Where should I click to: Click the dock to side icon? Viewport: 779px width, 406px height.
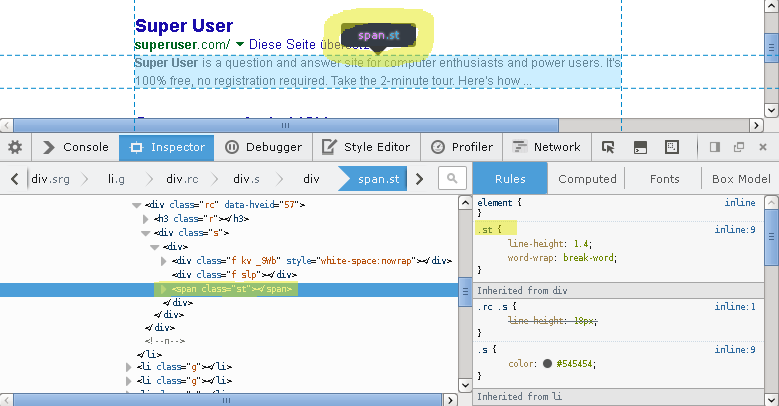pos(715,147)
